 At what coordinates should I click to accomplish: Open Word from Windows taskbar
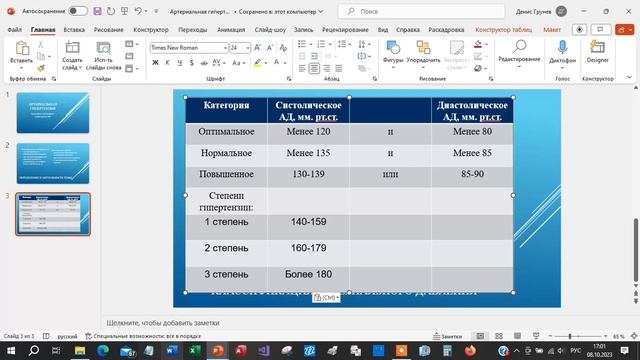click(172, 350)
